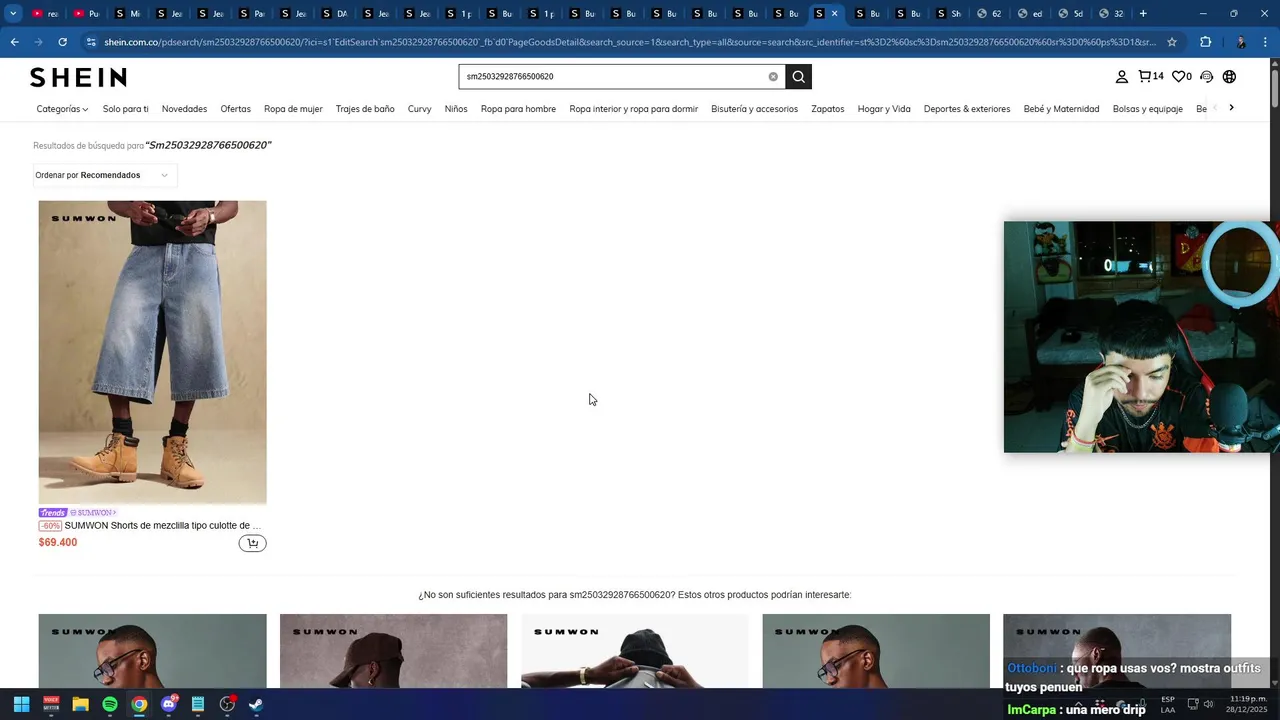
Task: Open Bebé y Maternidad category
Action: (1061, 109)
